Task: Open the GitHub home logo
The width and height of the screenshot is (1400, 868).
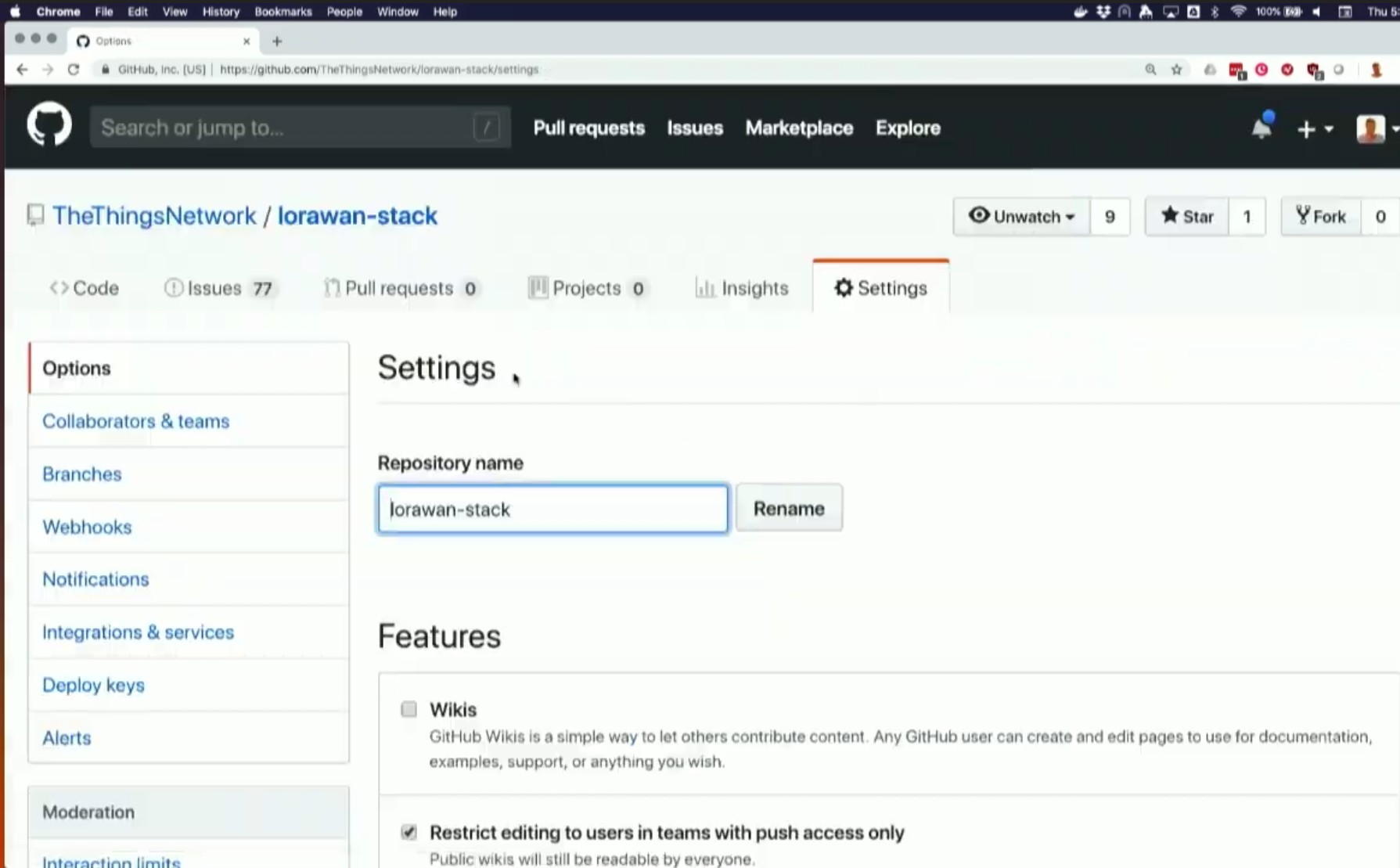Action: coord(49,124)
